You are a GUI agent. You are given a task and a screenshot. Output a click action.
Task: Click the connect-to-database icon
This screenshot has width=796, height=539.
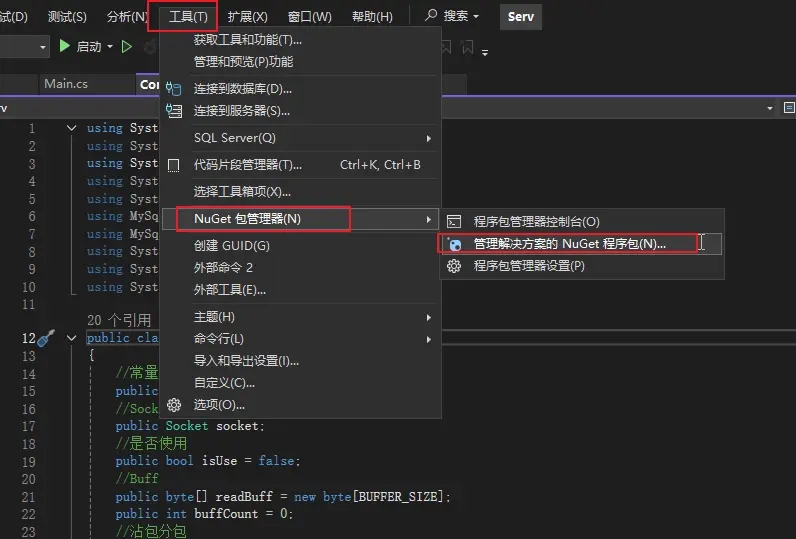tap(174, 89)
